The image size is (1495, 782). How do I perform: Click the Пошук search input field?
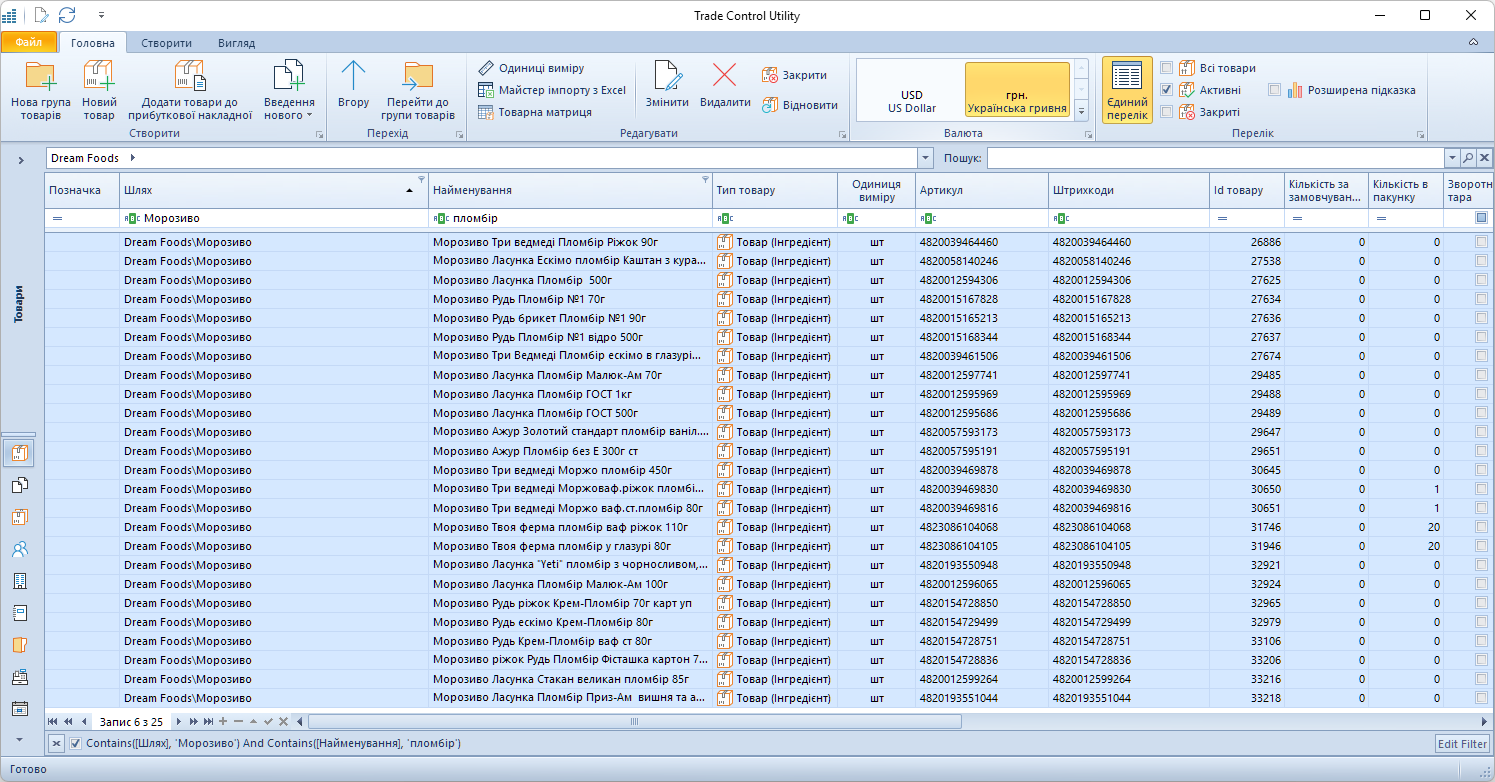click(1215, 158)
